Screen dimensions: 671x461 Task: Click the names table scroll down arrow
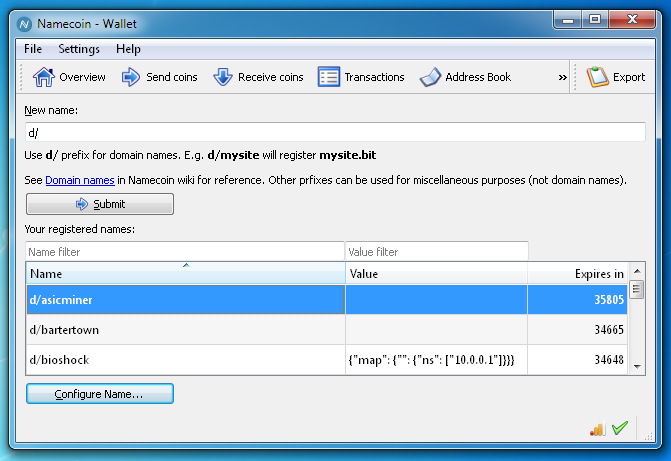(x=637, y=366)
